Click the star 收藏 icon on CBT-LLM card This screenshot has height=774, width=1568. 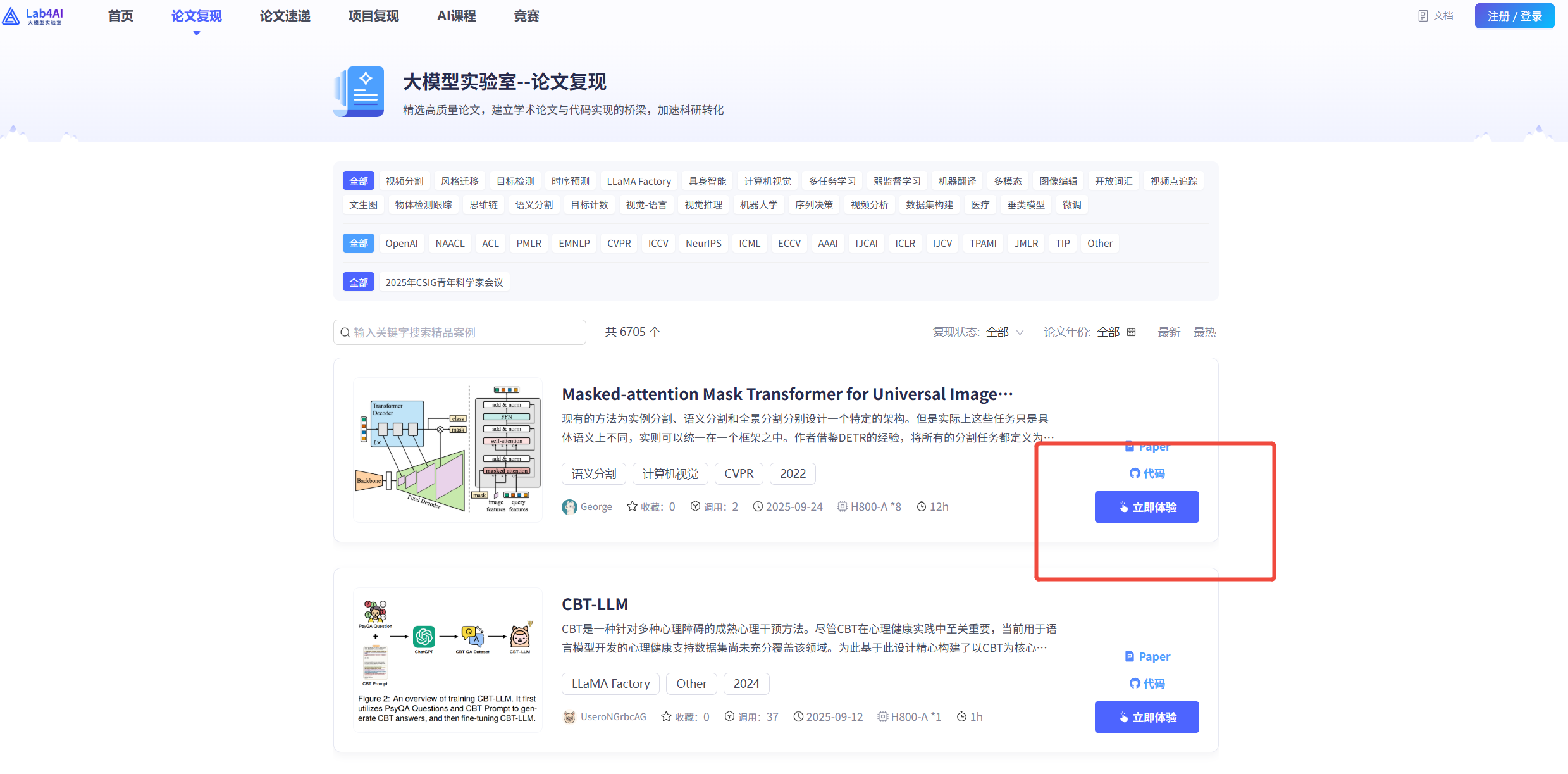tap(665, 716)
